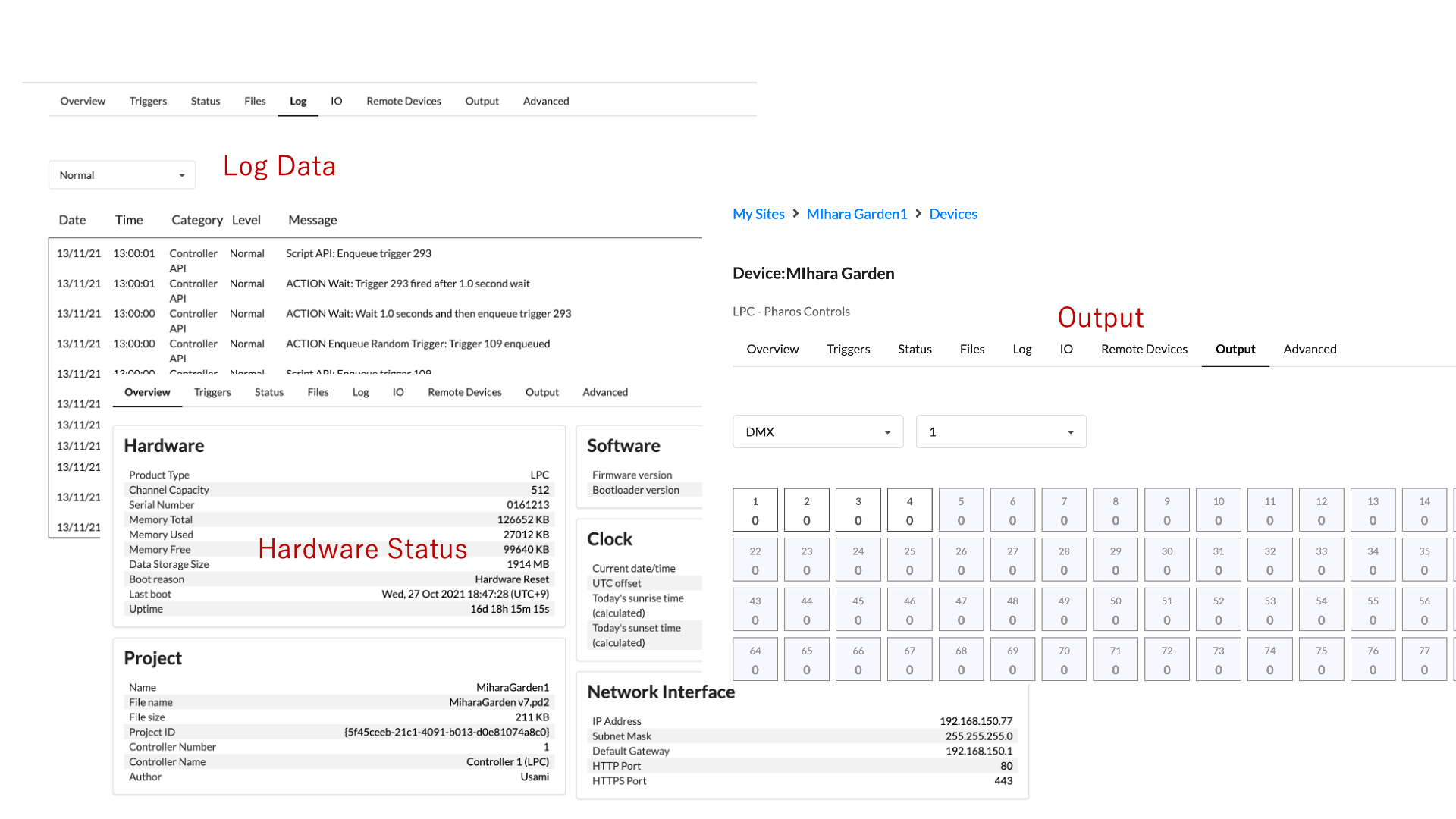Select DMX channel 2 cell
This screenshot has width=1456, height=819.
click(807, 510)
